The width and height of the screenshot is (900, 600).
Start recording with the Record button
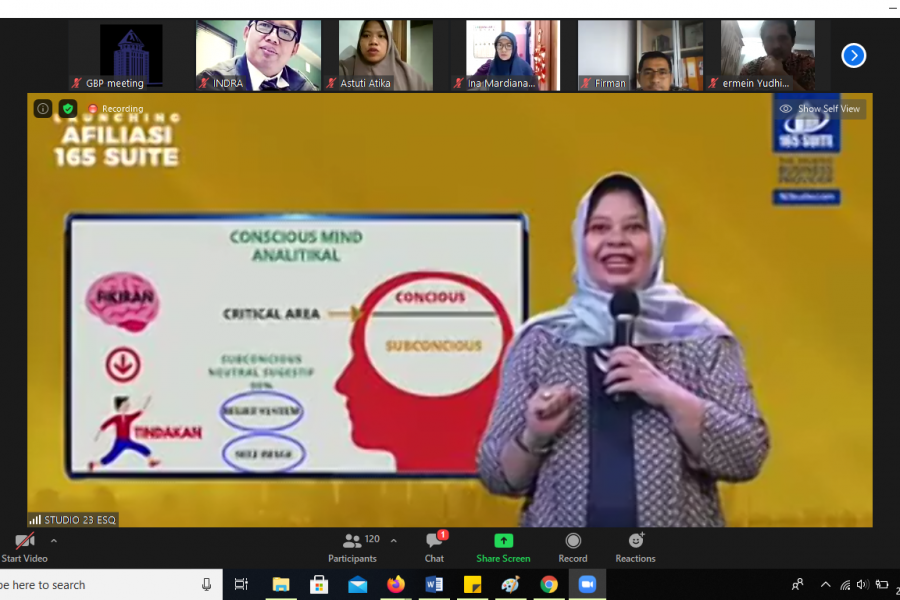[573, 546]
